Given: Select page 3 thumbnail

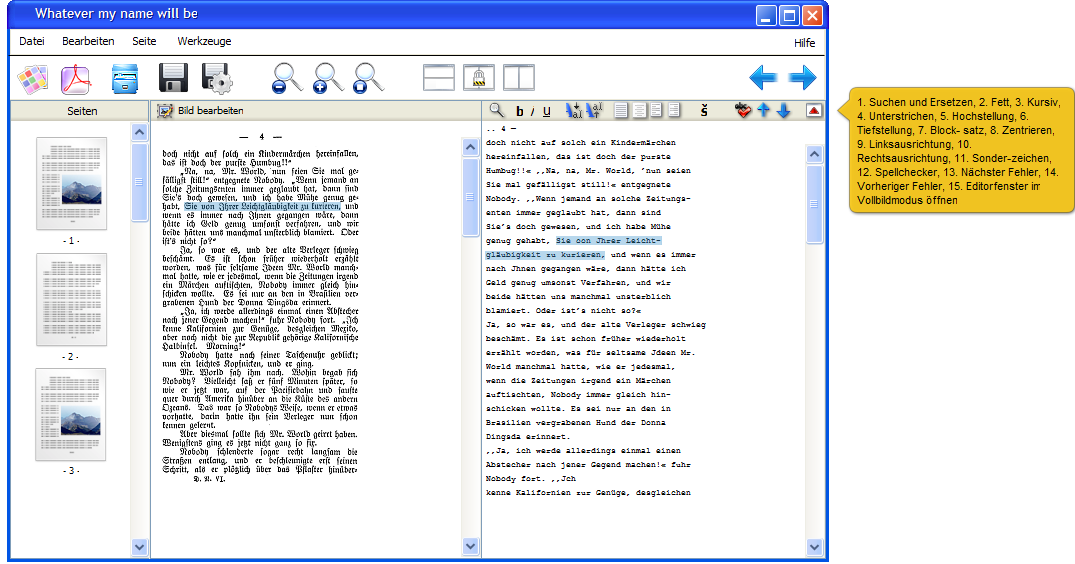Looking at the screenshot, I should [71, 415].
